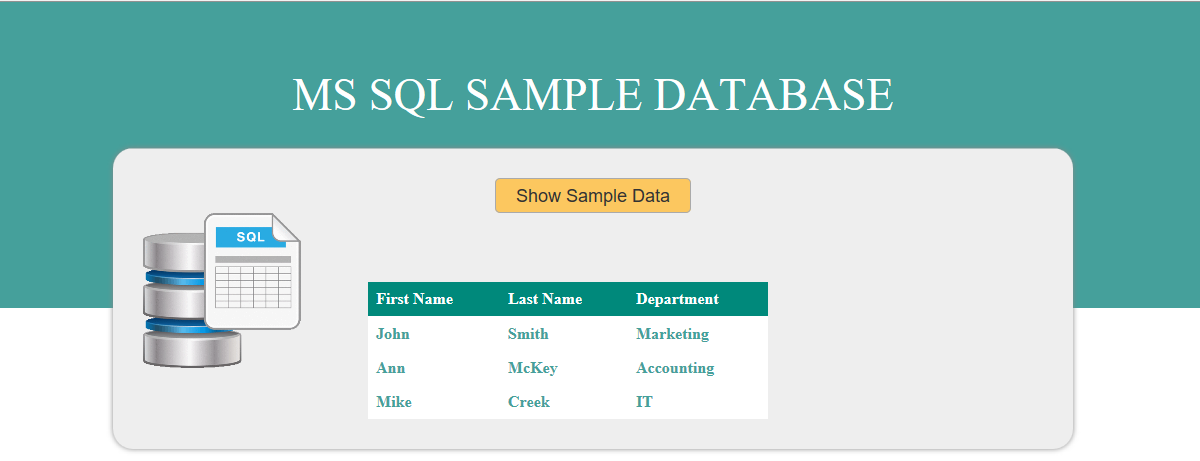Click the mini table grid in SQL document
Viewport: 1200px width, 461px height.
(x=253, y=287)
